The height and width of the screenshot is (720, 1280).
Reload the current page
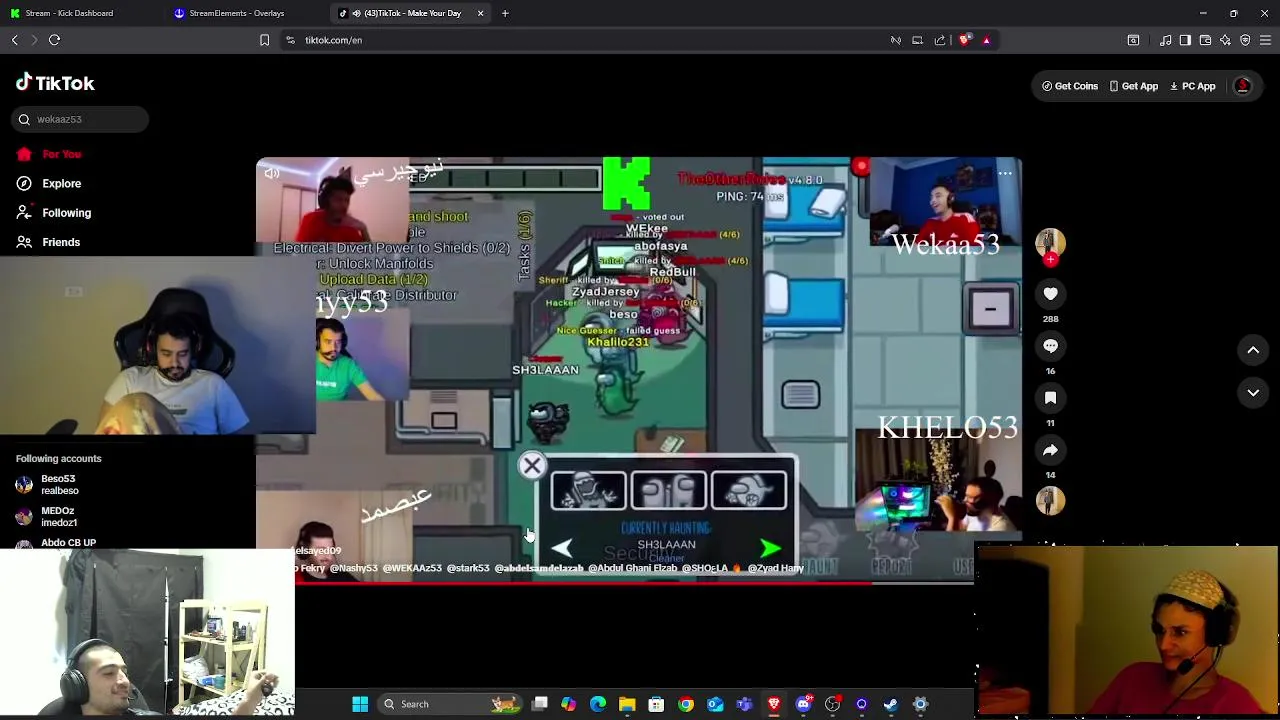pyautogui.click(x=55, y=40)
